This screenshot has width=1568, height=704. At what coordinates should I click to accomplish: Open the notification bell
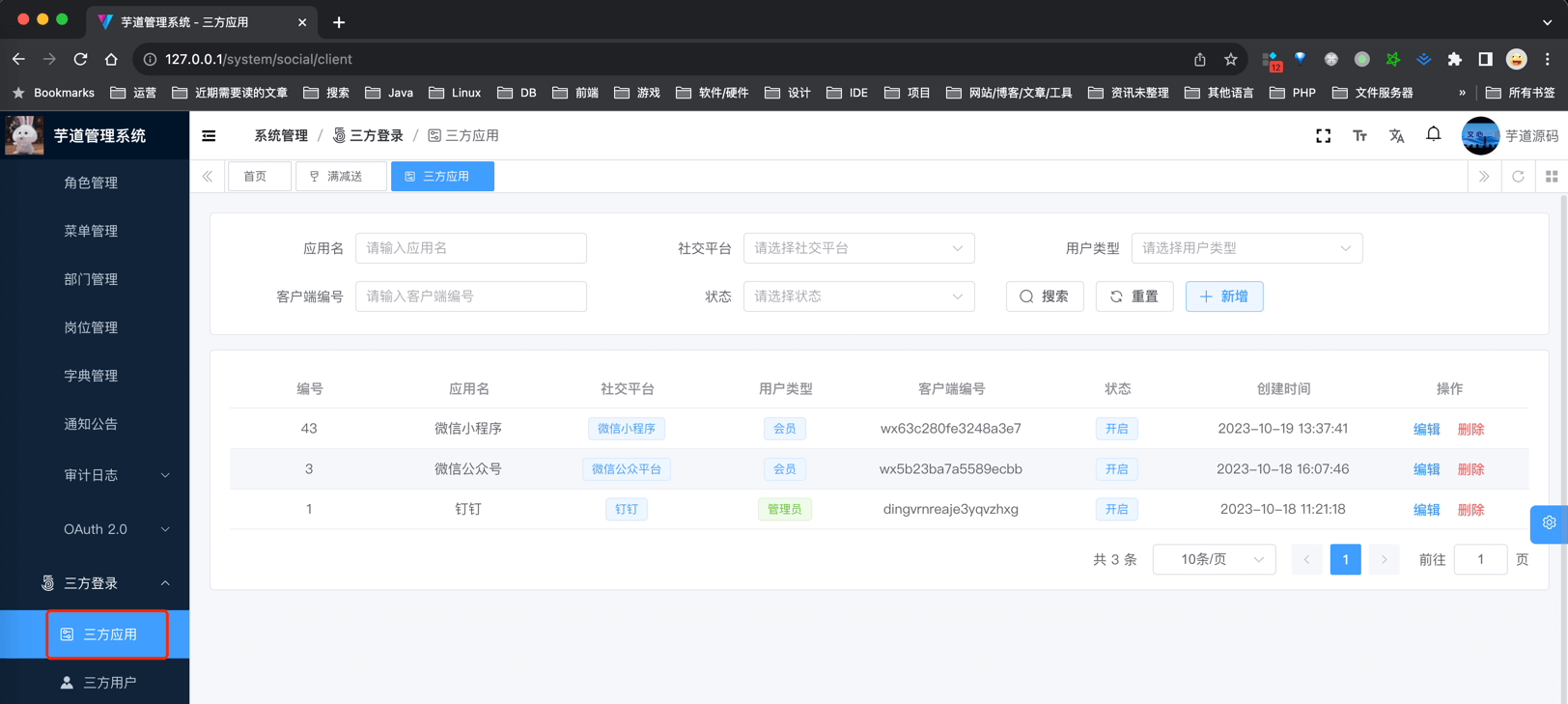coord(1433,135)
